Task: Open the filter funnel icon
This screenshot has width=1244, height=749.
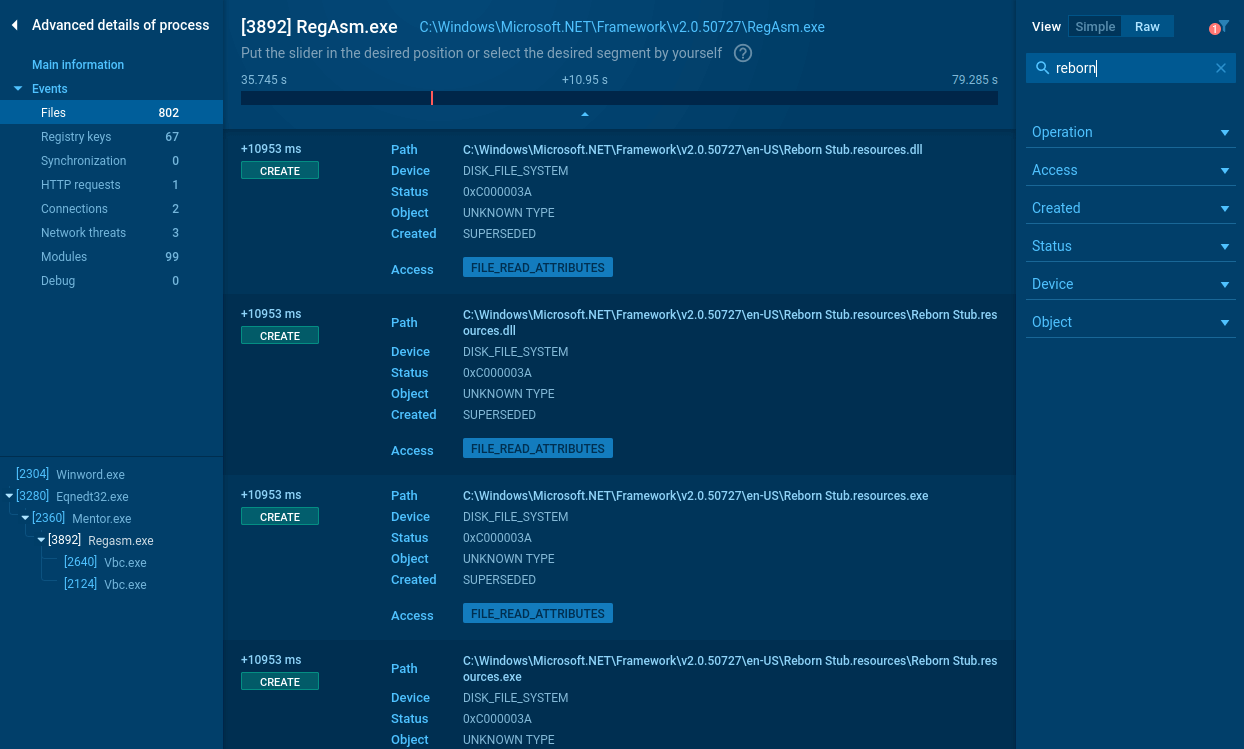Action: (1222, 27)
